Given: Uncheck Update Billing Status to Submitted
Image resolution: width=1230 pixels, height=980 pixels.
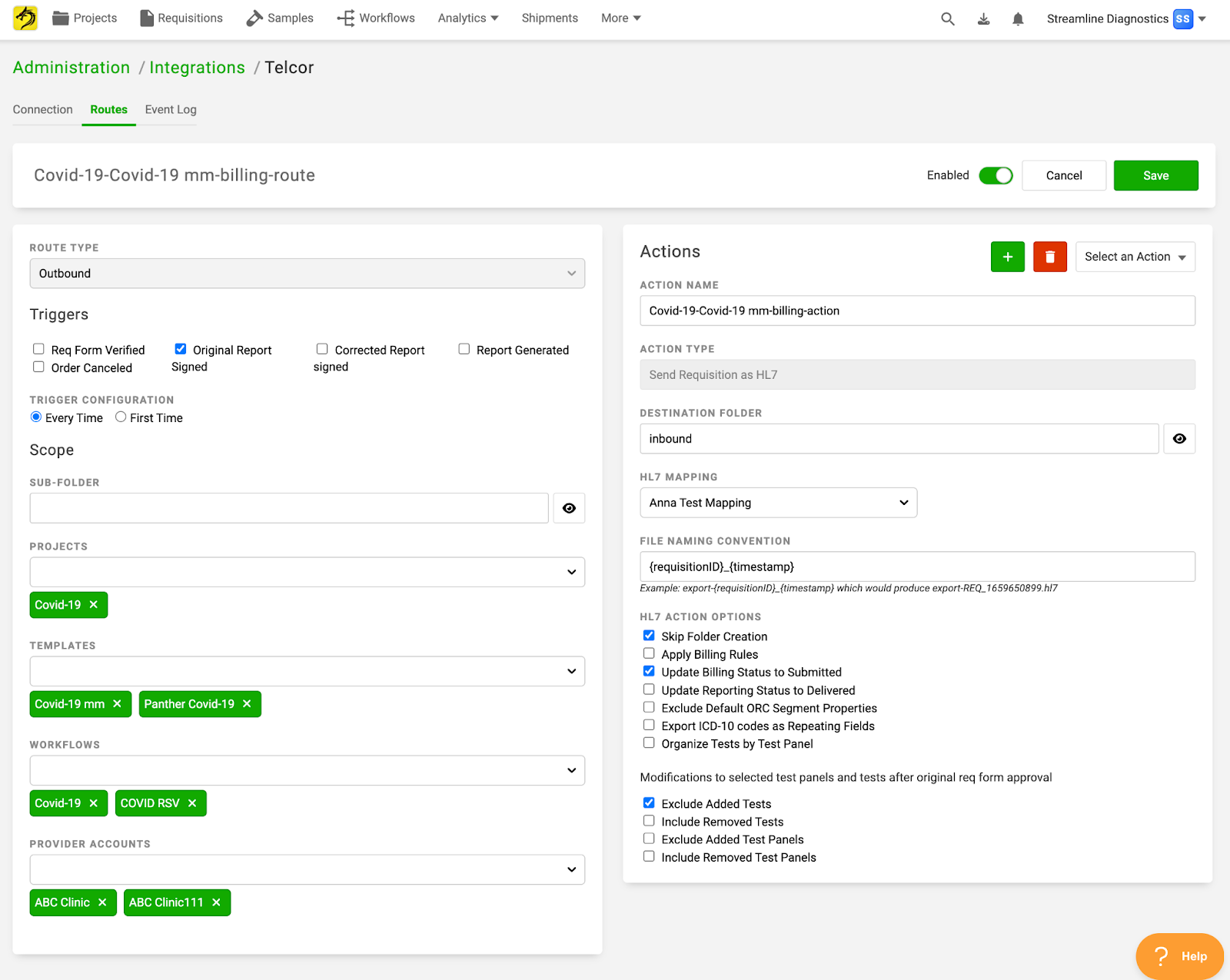Looking at the screenshot, I should point(649,671).
